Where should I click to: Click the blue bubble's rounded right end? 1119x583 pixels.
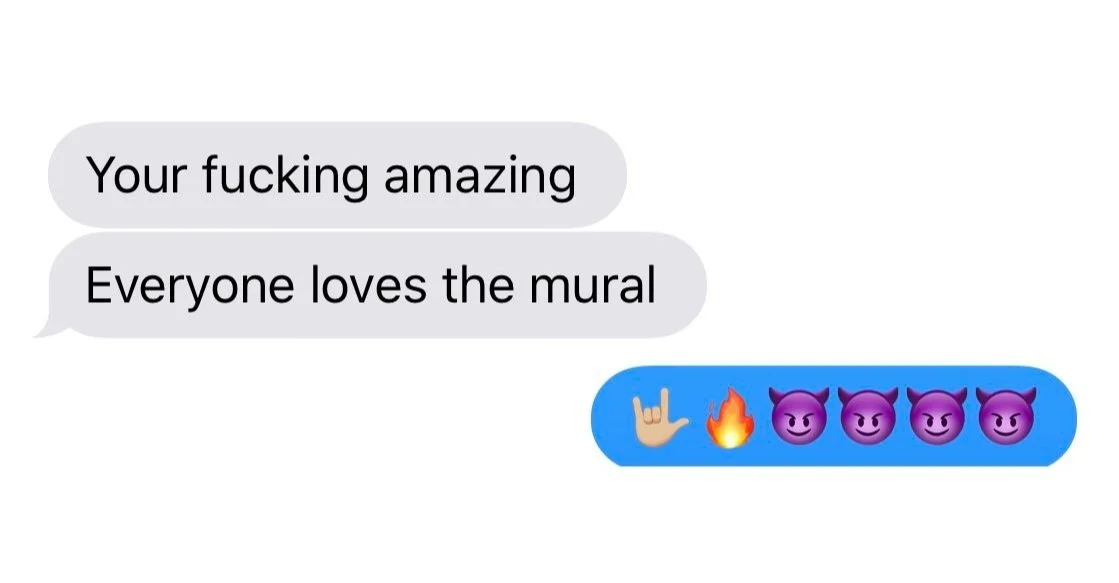pos(1056,416)
